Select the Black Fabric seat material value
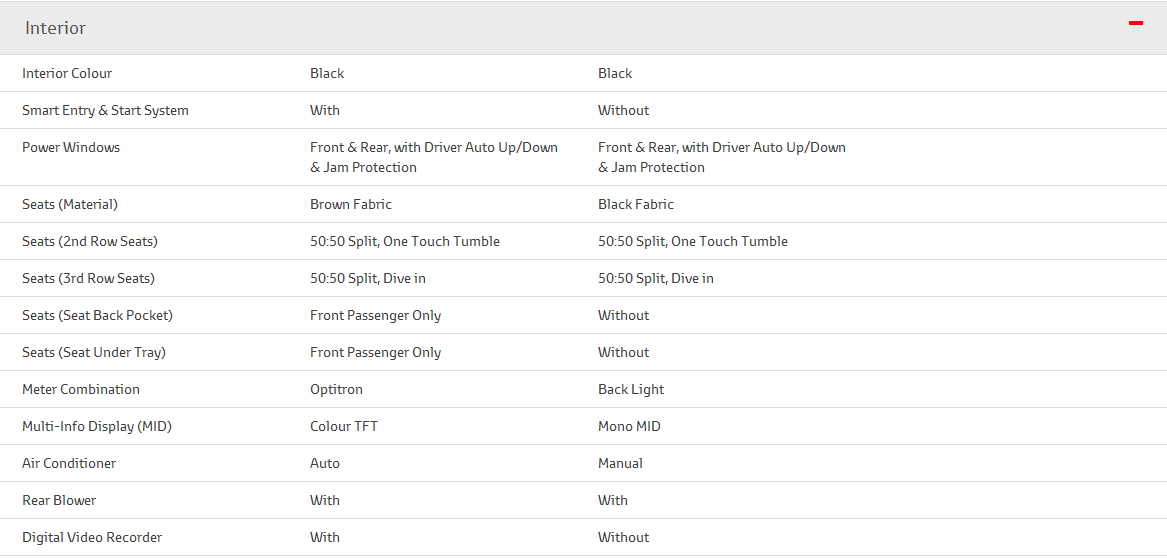Image resolution: width=1167 pixels, height=559 pixels. point(636,204)
